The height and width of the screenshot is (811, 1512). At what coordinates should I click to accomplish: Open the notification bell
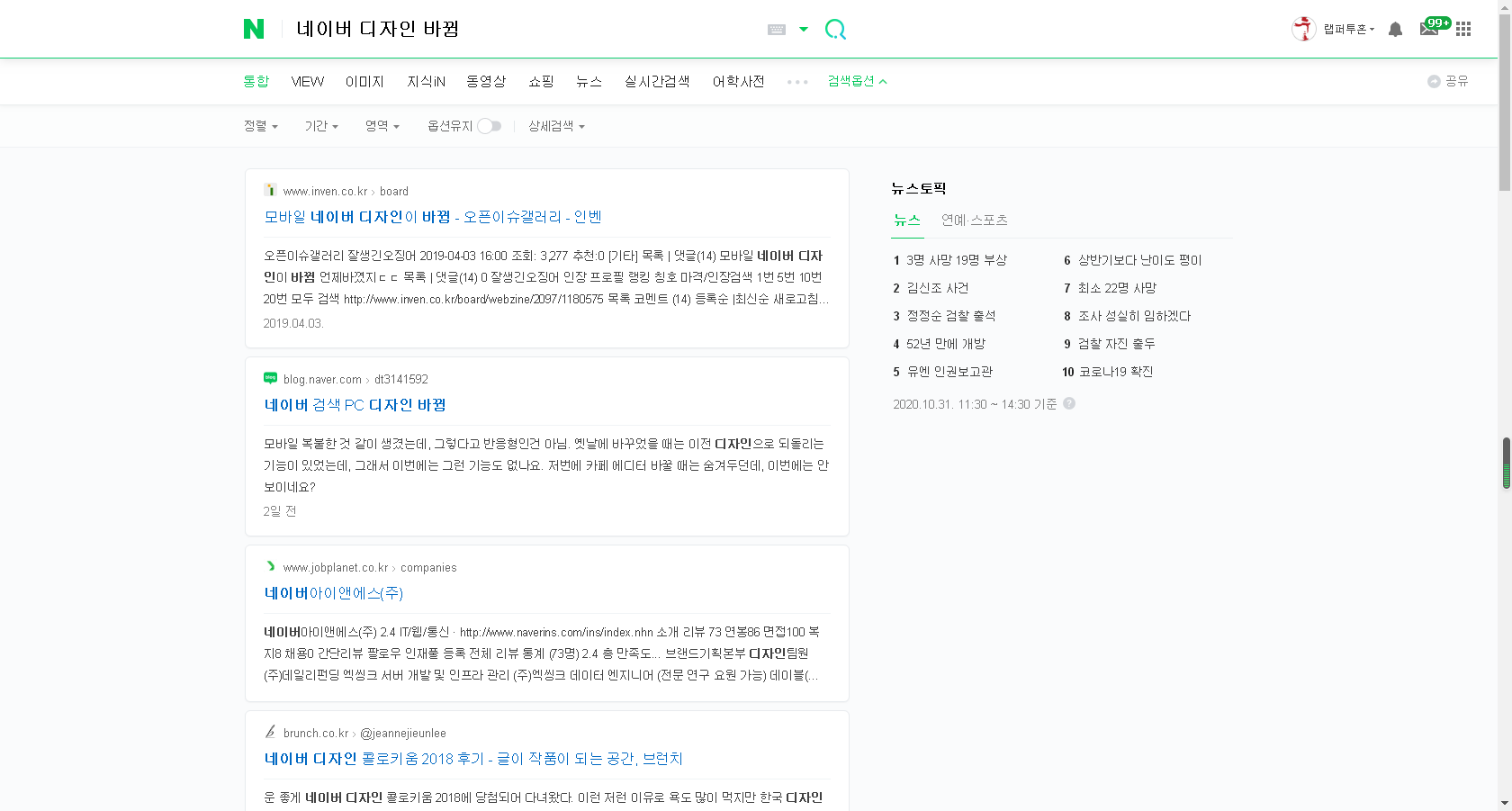[1395, 30]
